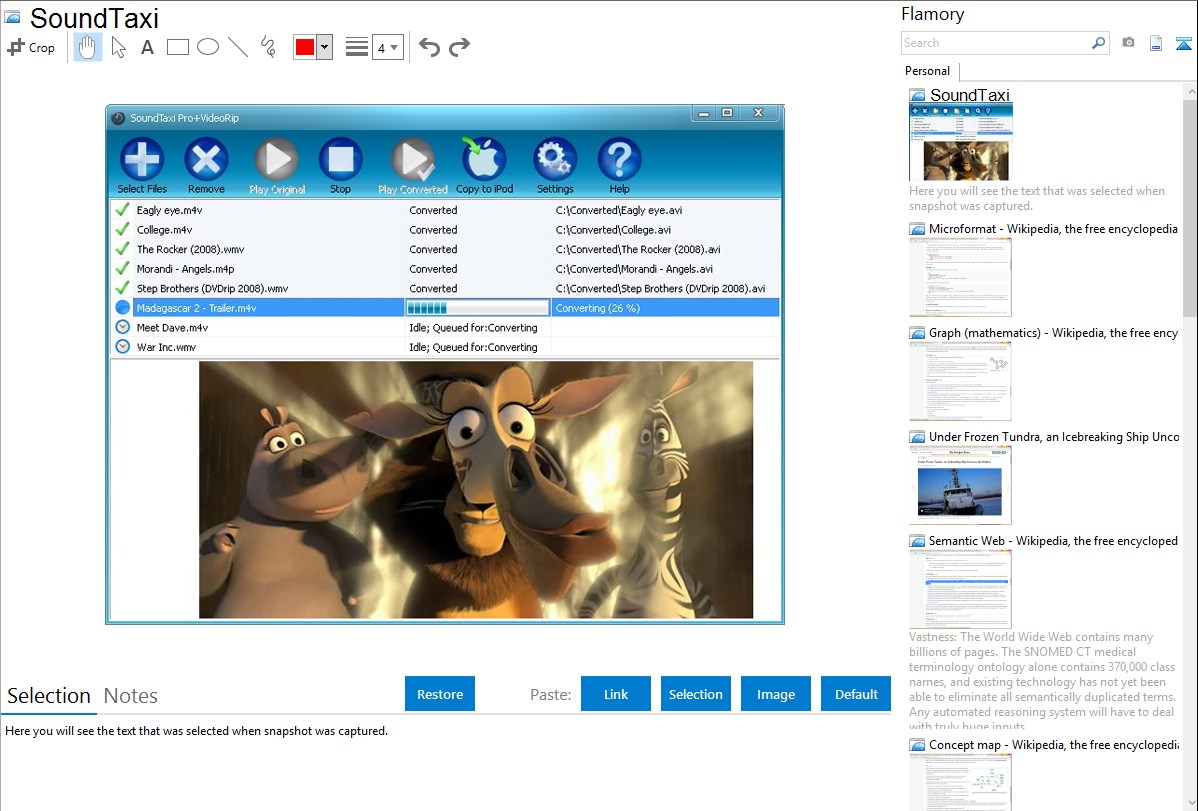Click the Madagascar video preview image
Screen dimensions: 1198x811
[x=476, y=490]
